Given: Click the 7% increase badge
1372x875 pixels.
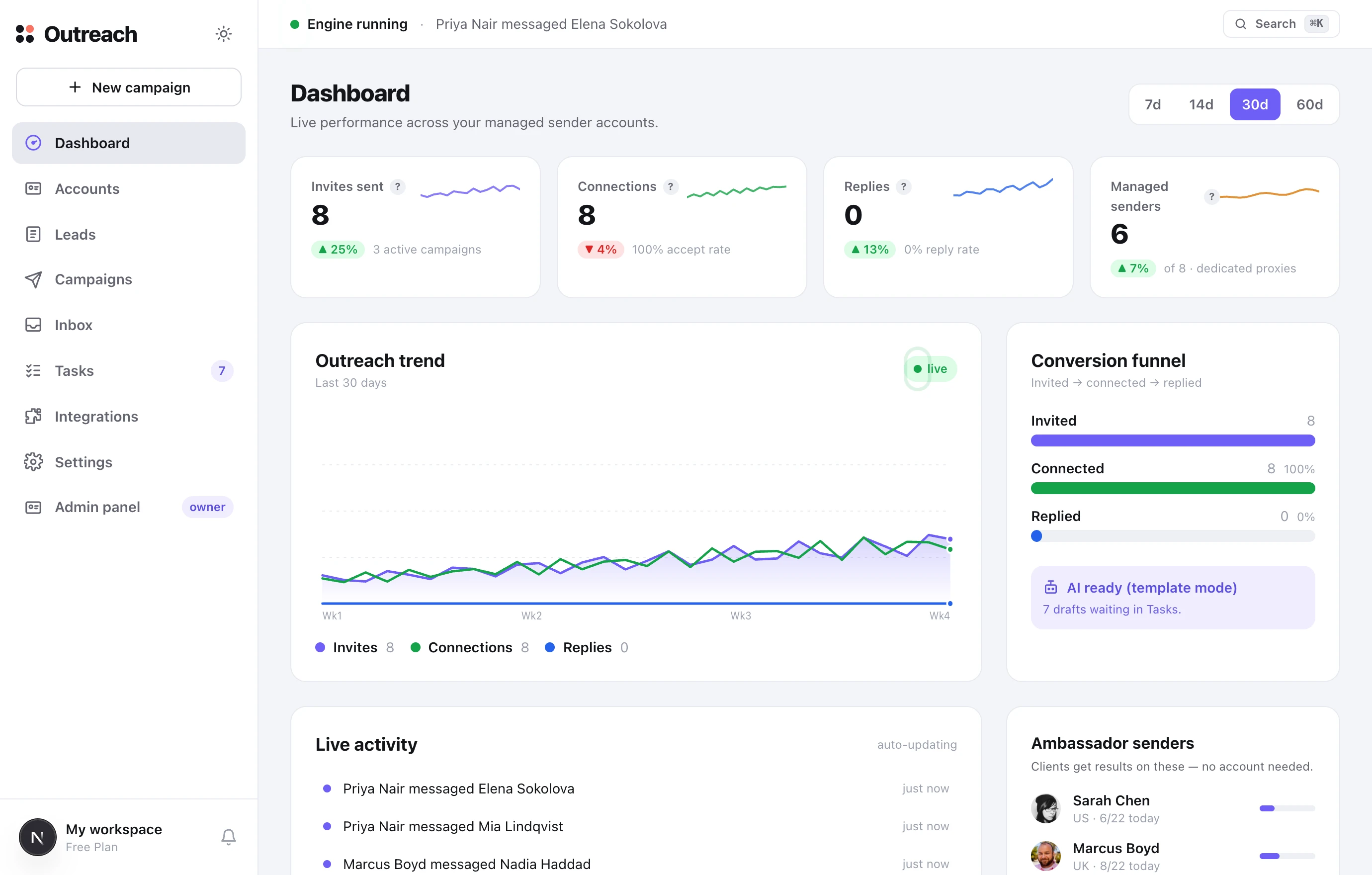Looking at the screenshot, I should tap(1133, 268).
